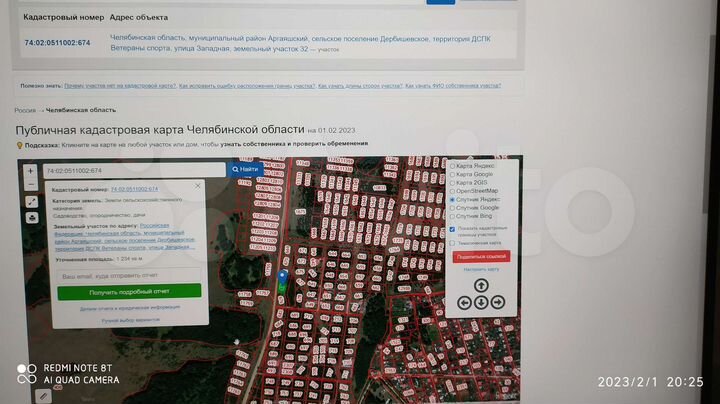Click the Найти search button
720x404 pixels.
(245, 170)
